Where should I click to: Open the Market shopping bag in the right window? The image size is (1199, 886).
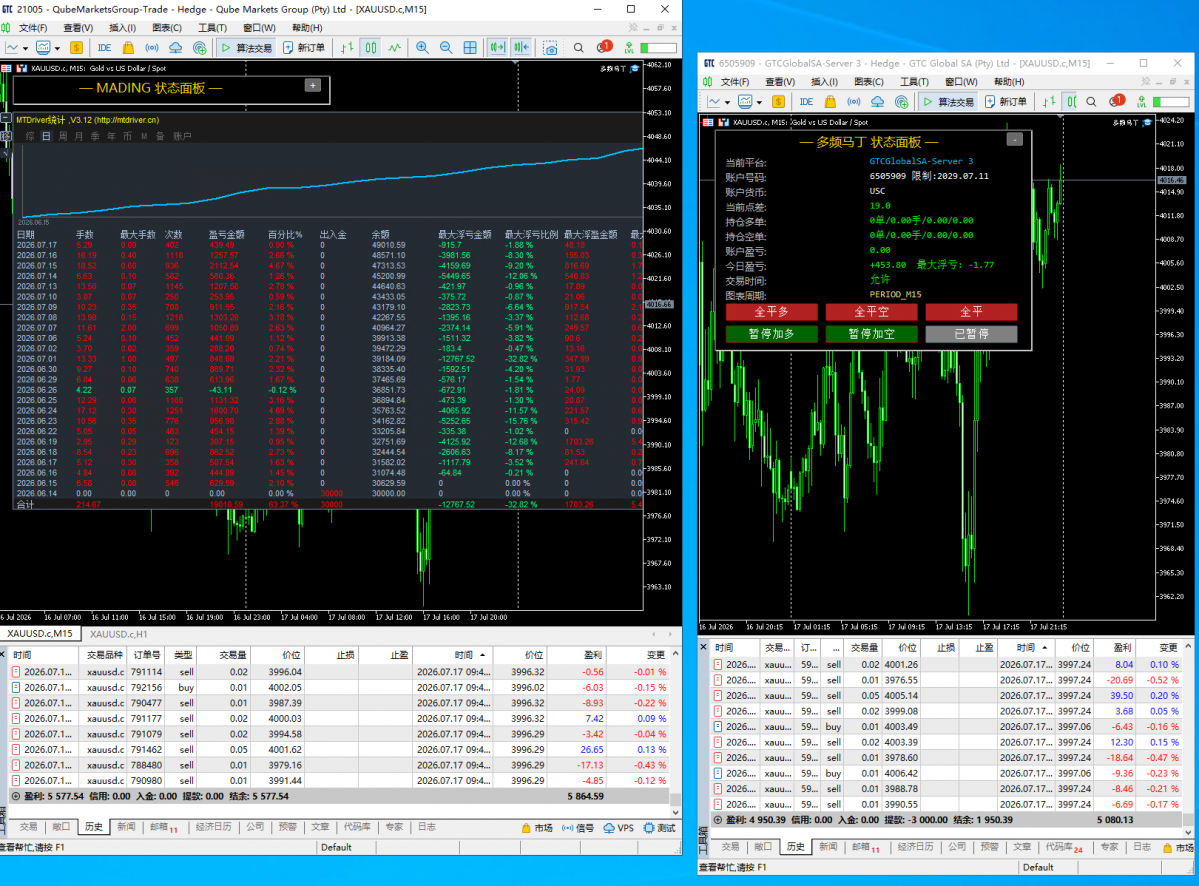click(830, 101)
